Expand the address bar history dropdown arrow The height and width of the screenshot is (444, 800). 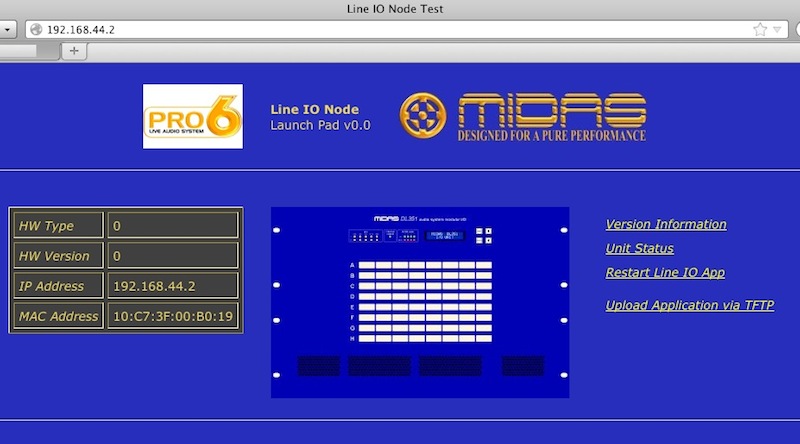[x=777, y=30]
